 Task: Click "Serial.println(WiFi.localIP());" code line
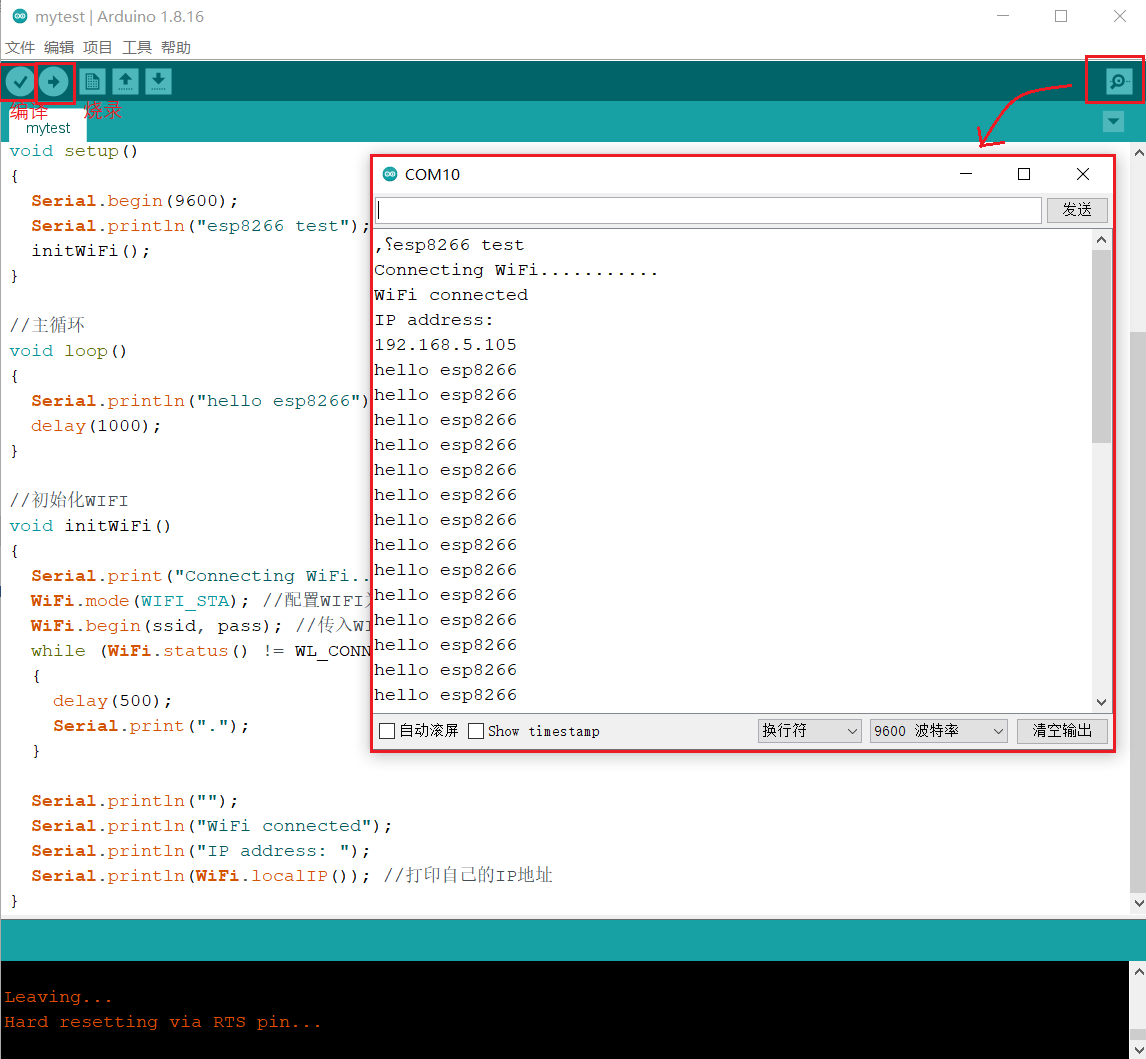pyautogui.click(x=201, y=876)
